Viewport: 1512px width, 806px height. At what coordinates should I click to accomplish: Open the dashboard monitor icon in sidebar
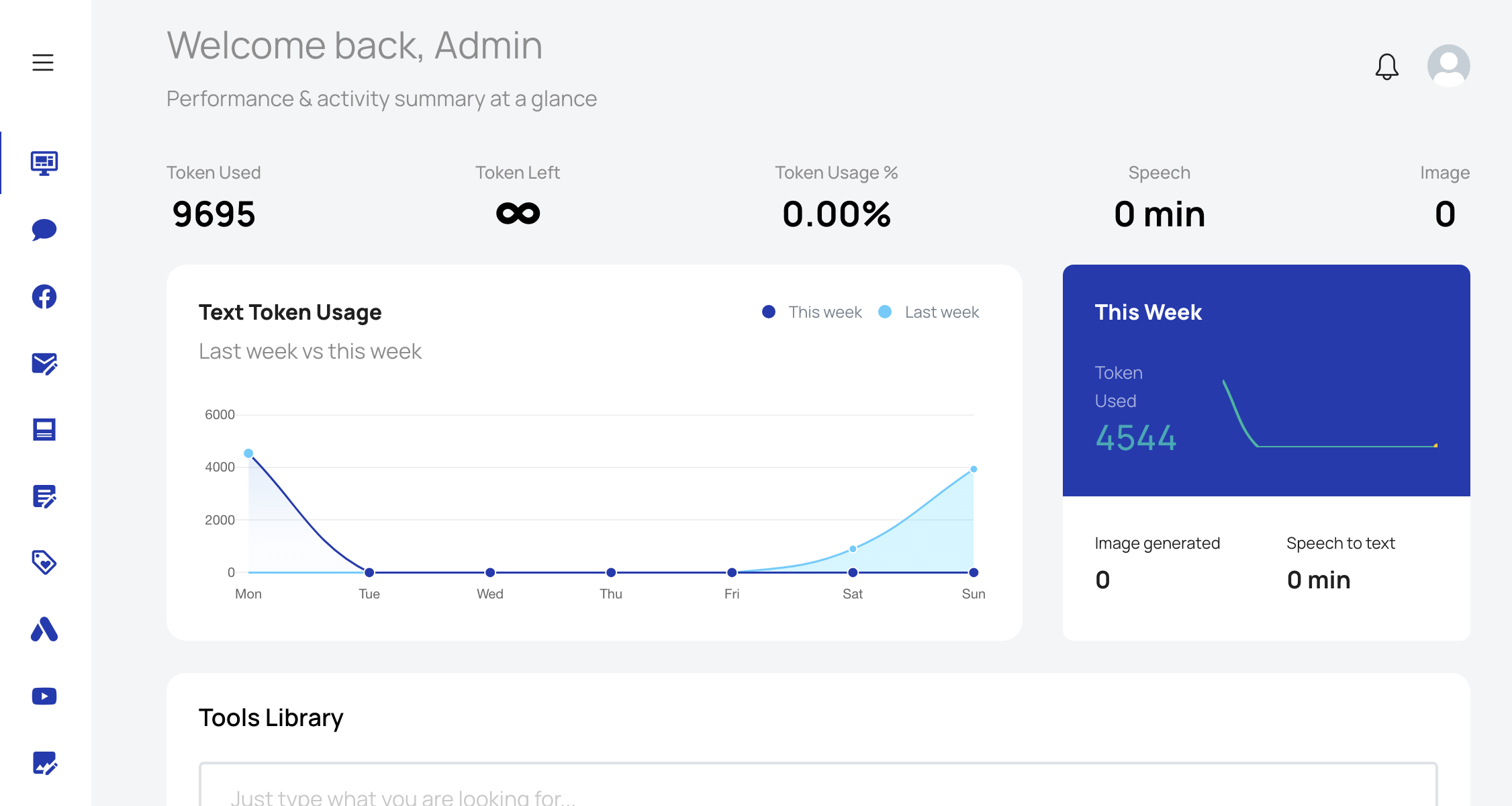pyautogui.click(x=44, y=163)
